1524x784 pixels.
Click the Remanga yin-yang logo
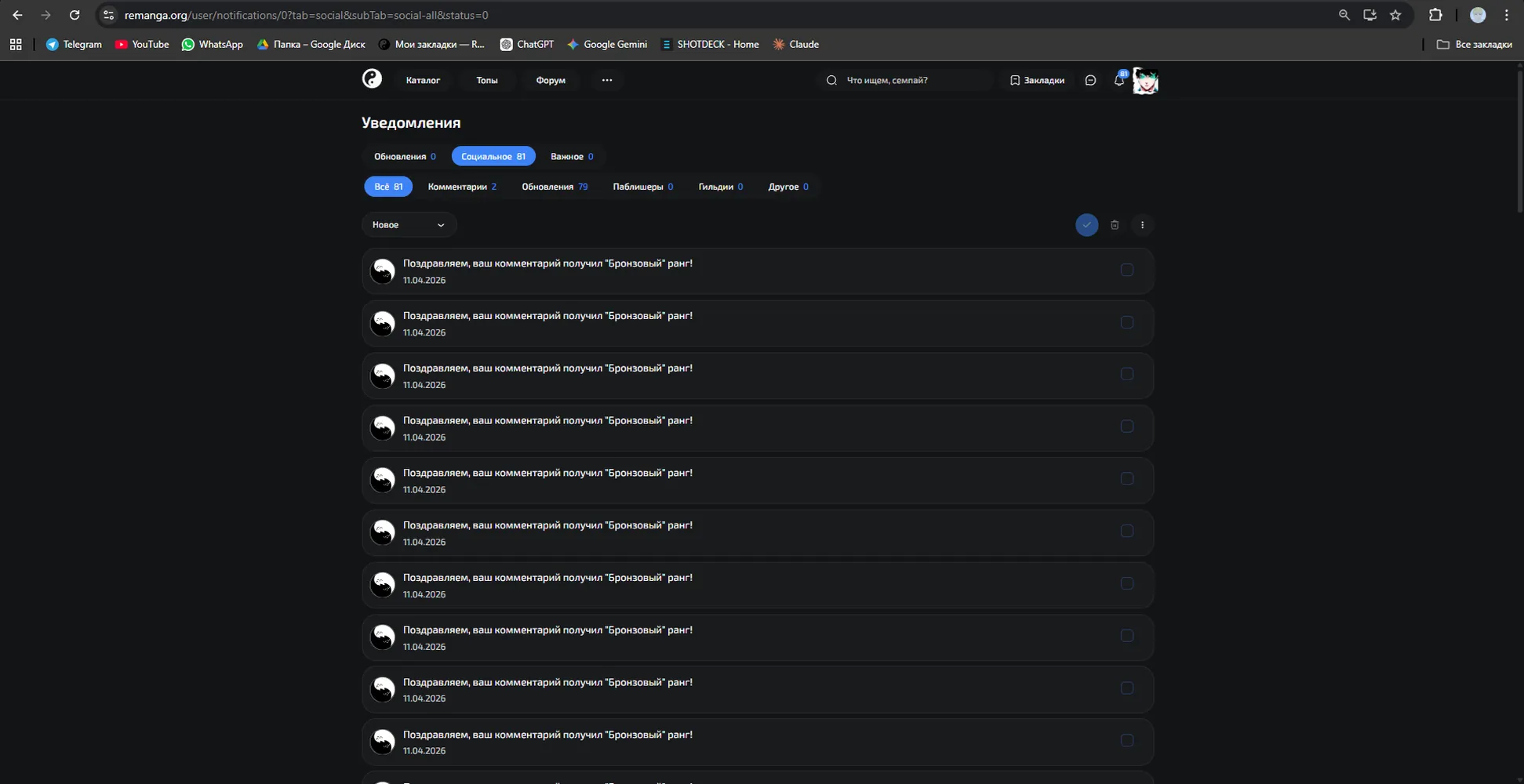pyautogui.click(x=372, y=78)
